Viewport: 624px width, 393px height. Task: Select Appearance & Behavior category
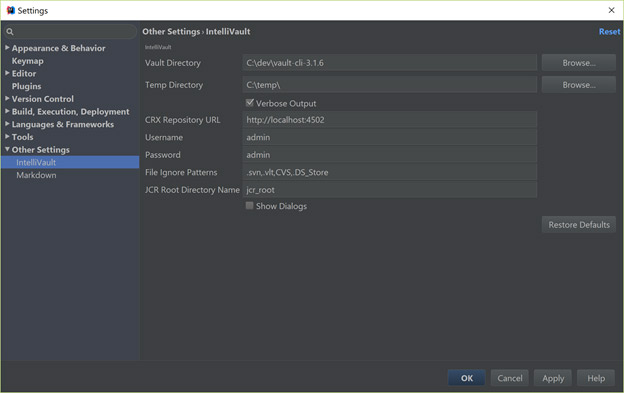58,48
